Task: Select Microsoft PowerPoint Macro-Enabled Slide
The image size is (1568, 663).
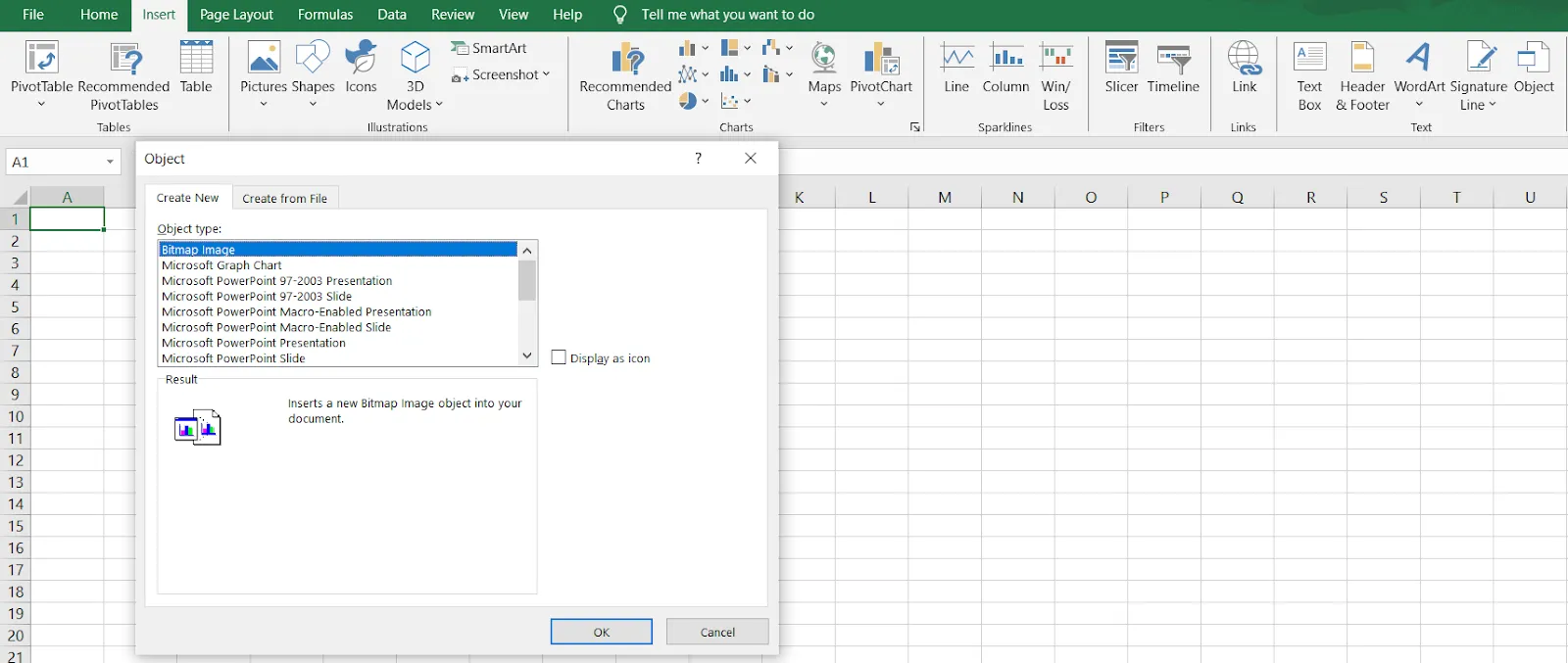Action: pyautogui.click(x=338, y=328)
